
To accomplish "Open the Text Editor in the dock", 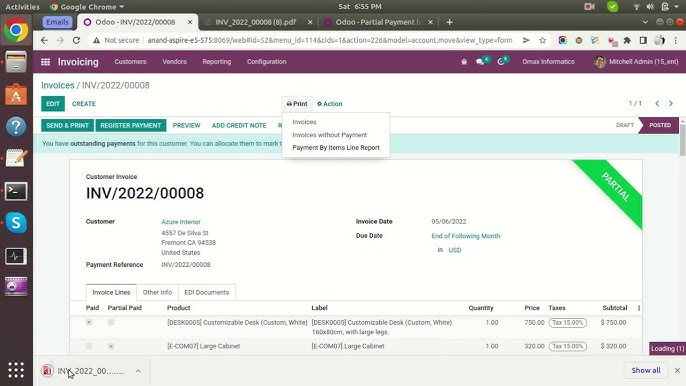I will (x=16, y=158).
